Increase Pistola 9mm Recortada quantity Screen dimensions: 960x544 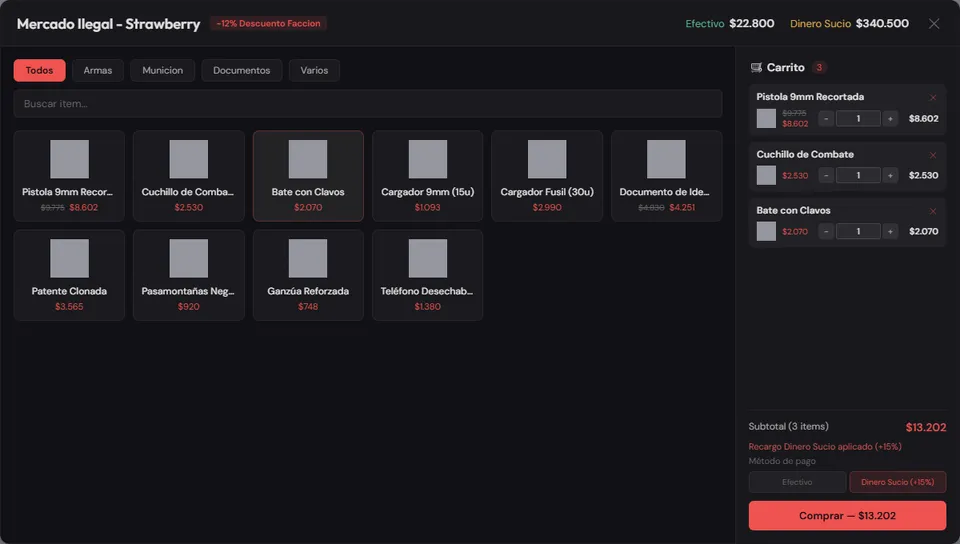click(890, 119)
